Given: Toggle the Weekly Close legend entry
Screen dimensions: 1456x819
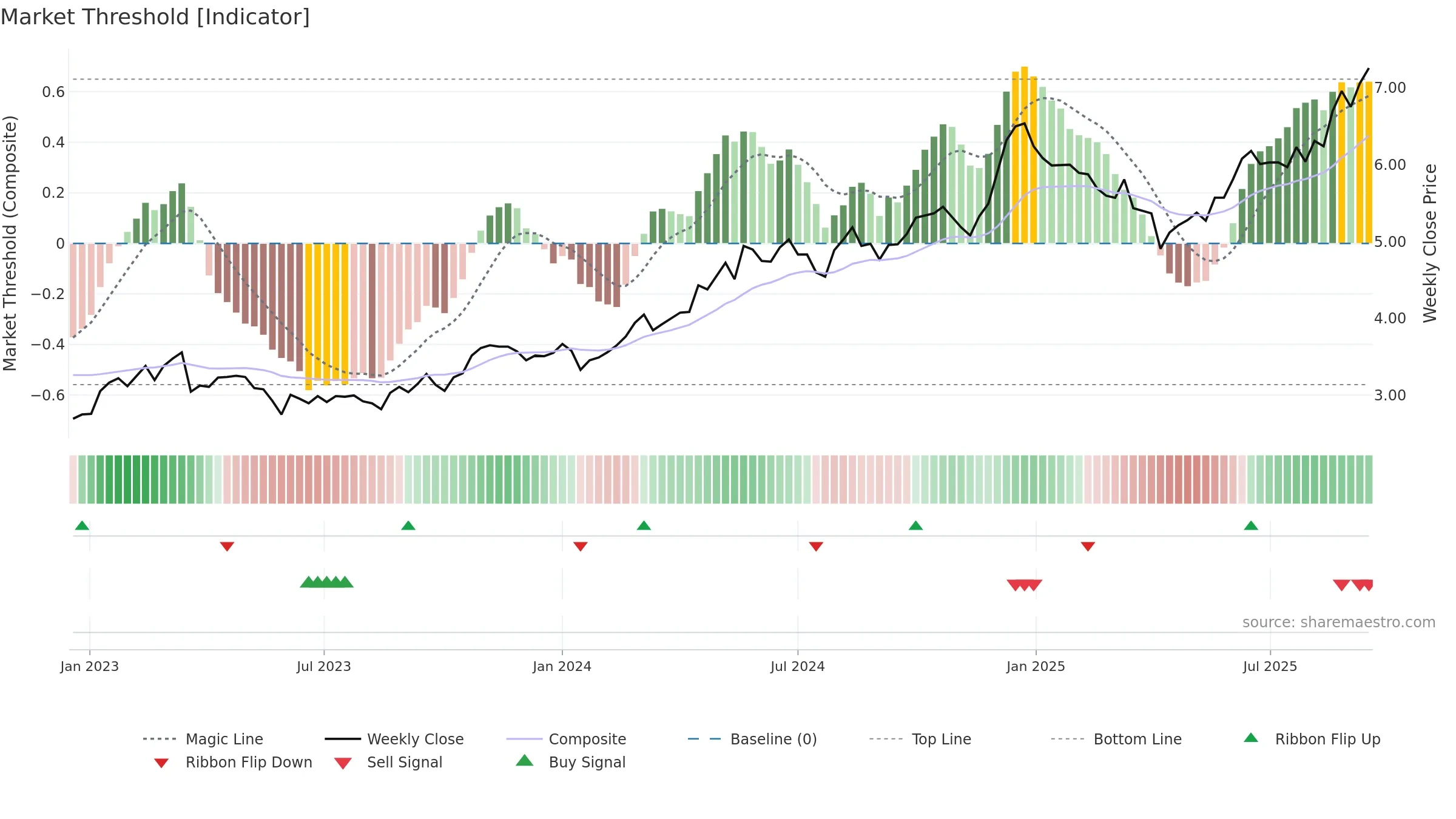Looking at the screenshot, I should point(394,739).
